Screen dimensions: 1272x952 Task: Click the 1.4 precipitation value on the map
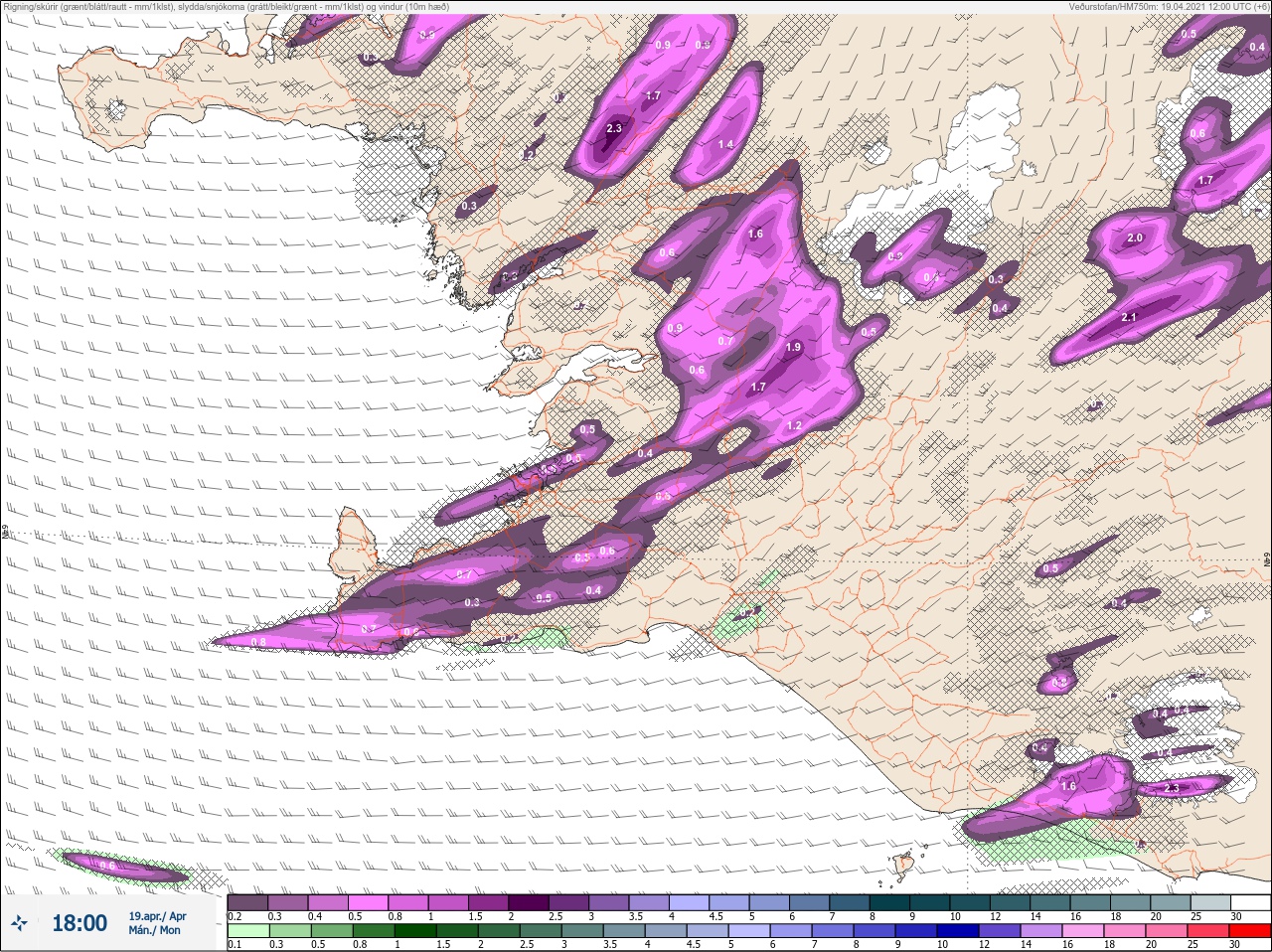coord(726,145)
